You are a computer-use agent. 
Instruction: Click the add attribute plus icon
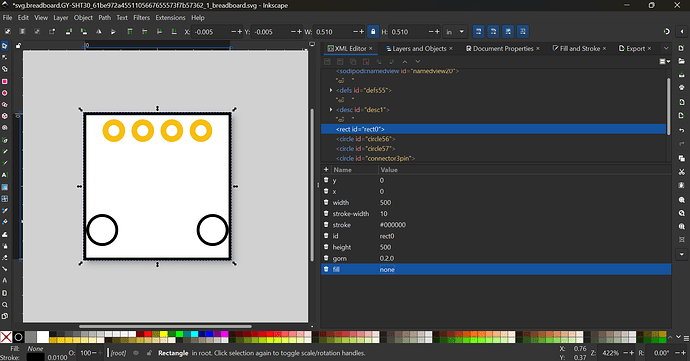(x=326, y=169)
